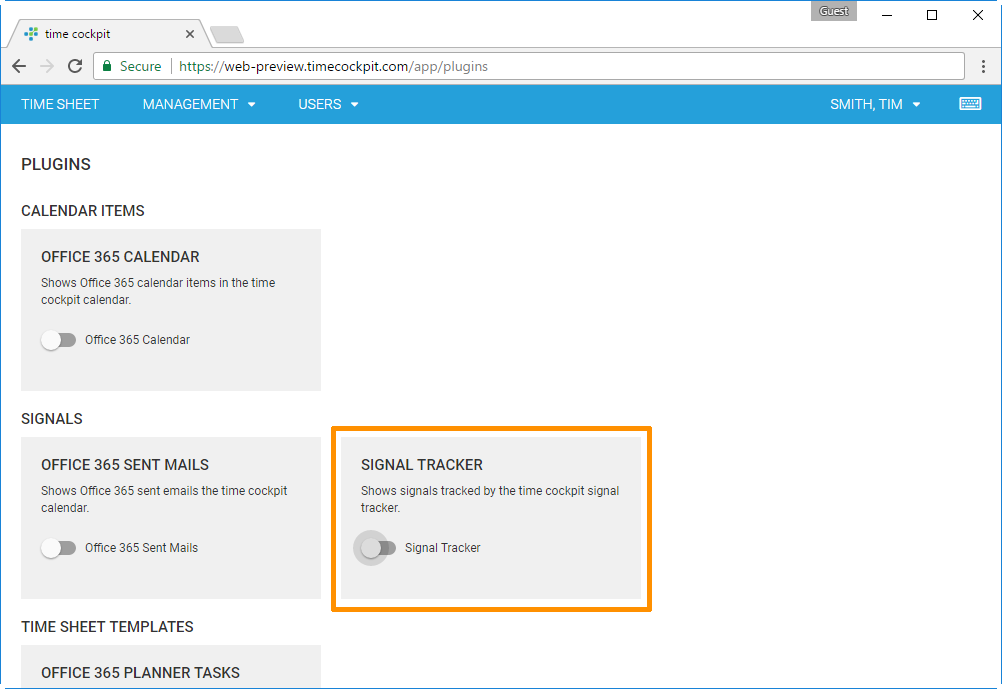Click the 'Office 365 Sent Mails' toggle label

pyautogui.click(x=141, y=548)
